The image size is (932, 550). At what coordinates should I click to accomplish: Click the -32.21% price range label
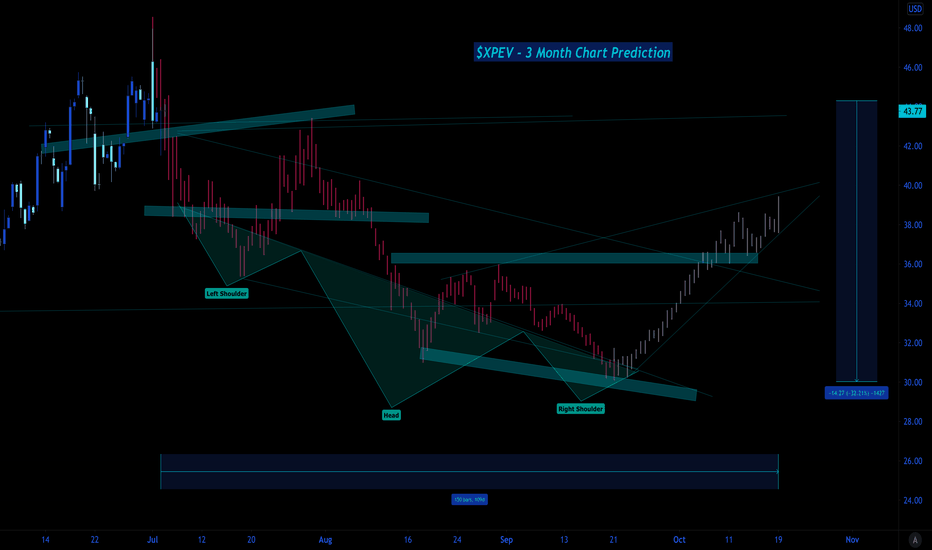pyautogui.click(x=857, y=393)
